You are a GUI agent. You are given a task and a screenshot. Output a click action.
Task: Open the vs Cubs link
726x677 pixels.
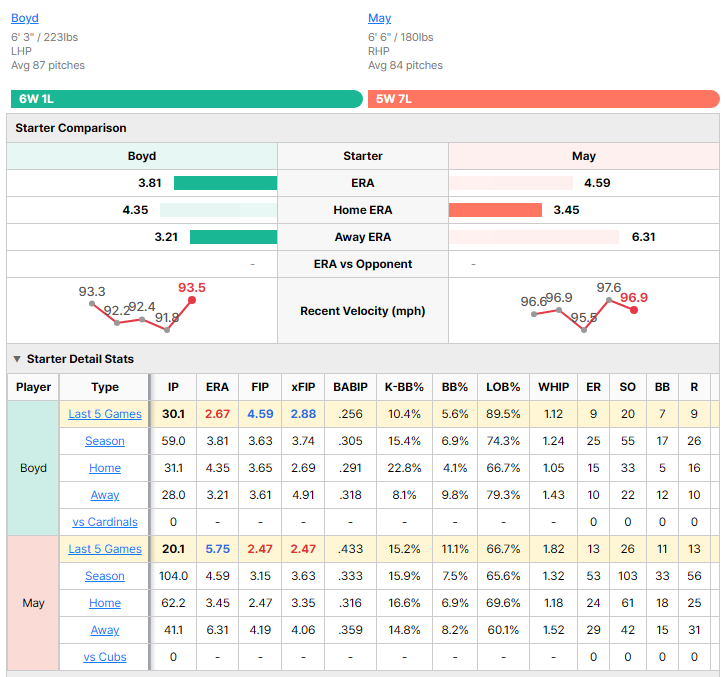105,657
